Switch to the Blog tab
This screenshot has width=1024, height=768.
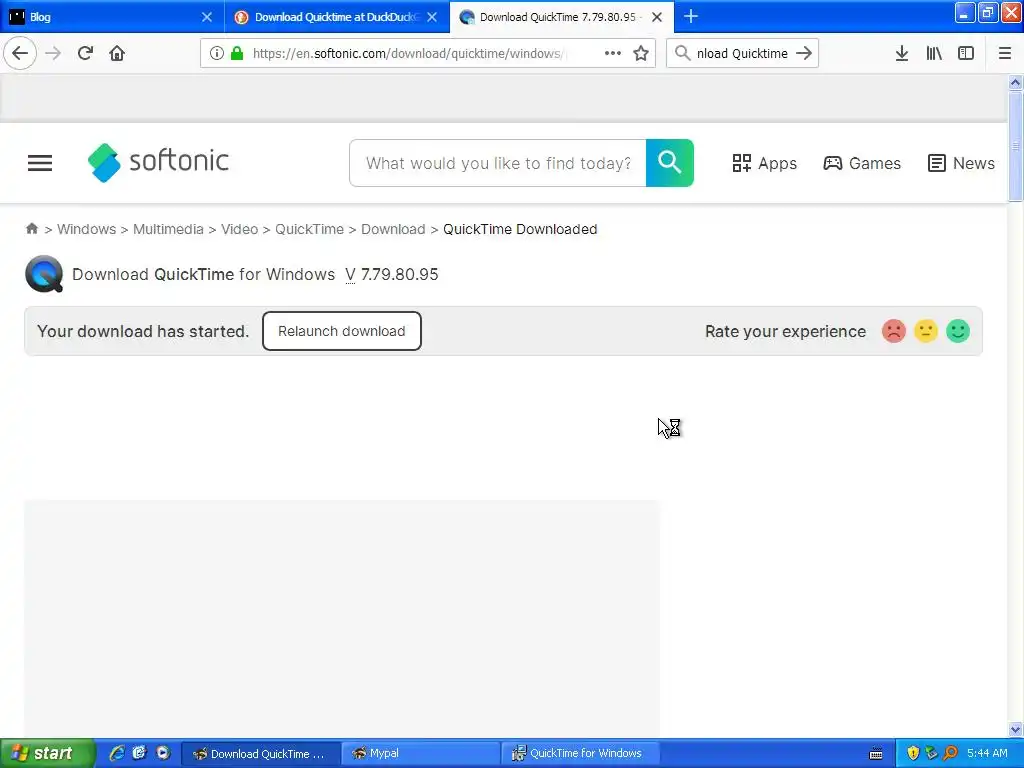(112, 16)
